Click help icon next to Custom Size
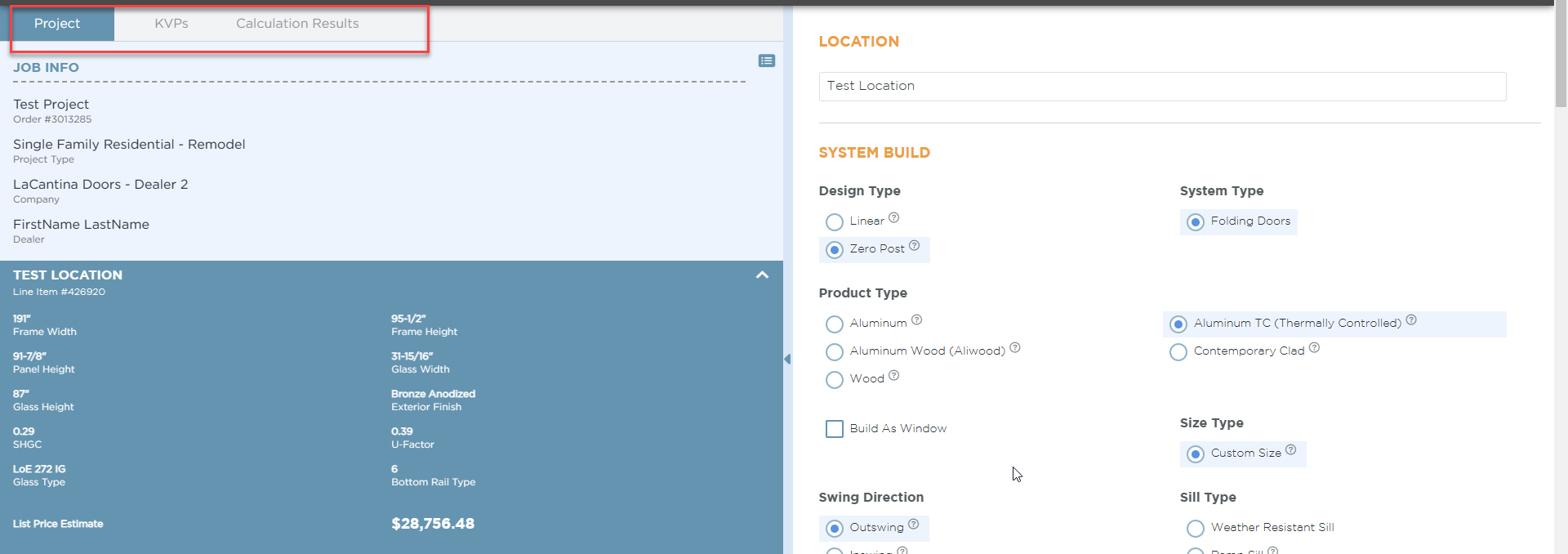This screenshot has height=554, width=1568. click(x=1290, y=449)
